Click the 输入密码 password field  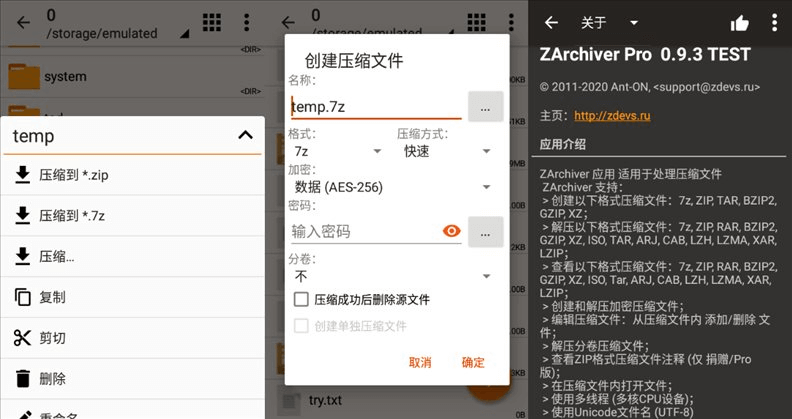(x=362, y=231)
